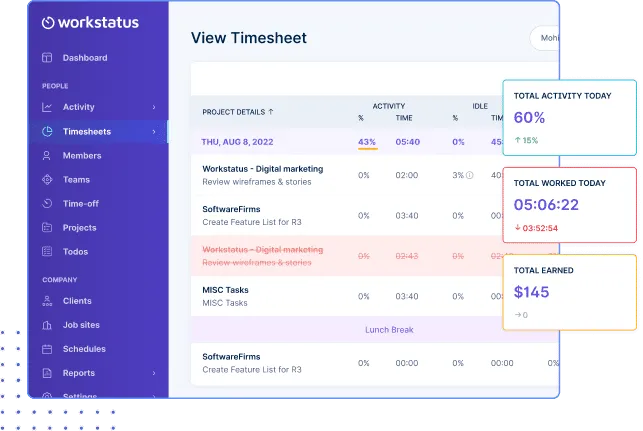
Task: Click the struck-through 02:43 time
Action: coord(407,256)
